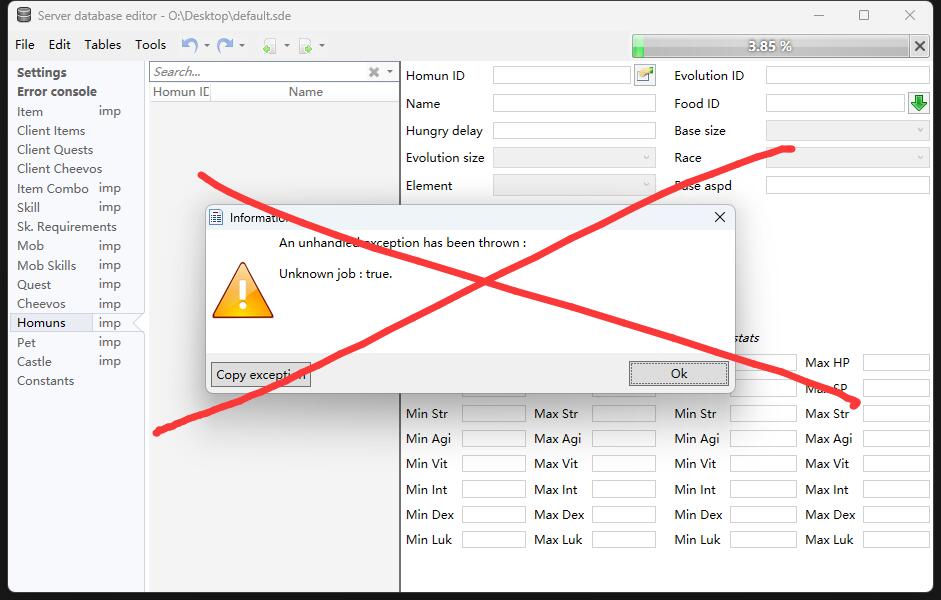Close the Information dialog with its X
This screenshot has height=600, width=941.
pos(719,217)
